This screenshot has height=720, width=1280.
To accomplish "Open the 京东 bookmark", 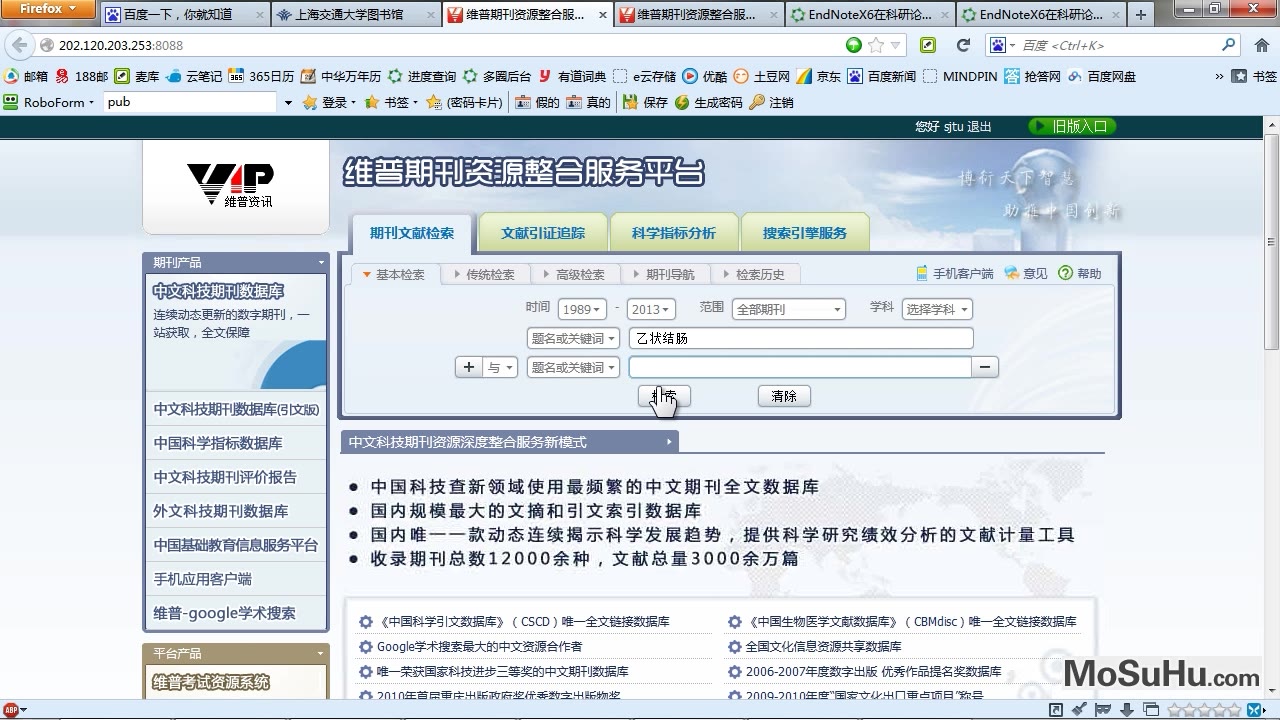I will click(819, 76).
